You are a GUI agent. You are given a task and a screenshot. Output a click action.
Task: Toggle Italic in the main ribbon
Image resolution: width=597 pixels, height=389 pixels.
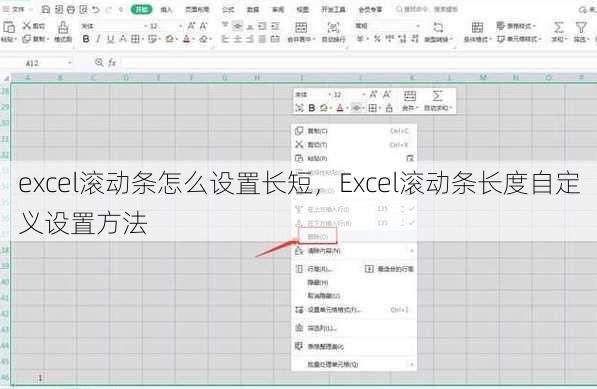(98, 39)
